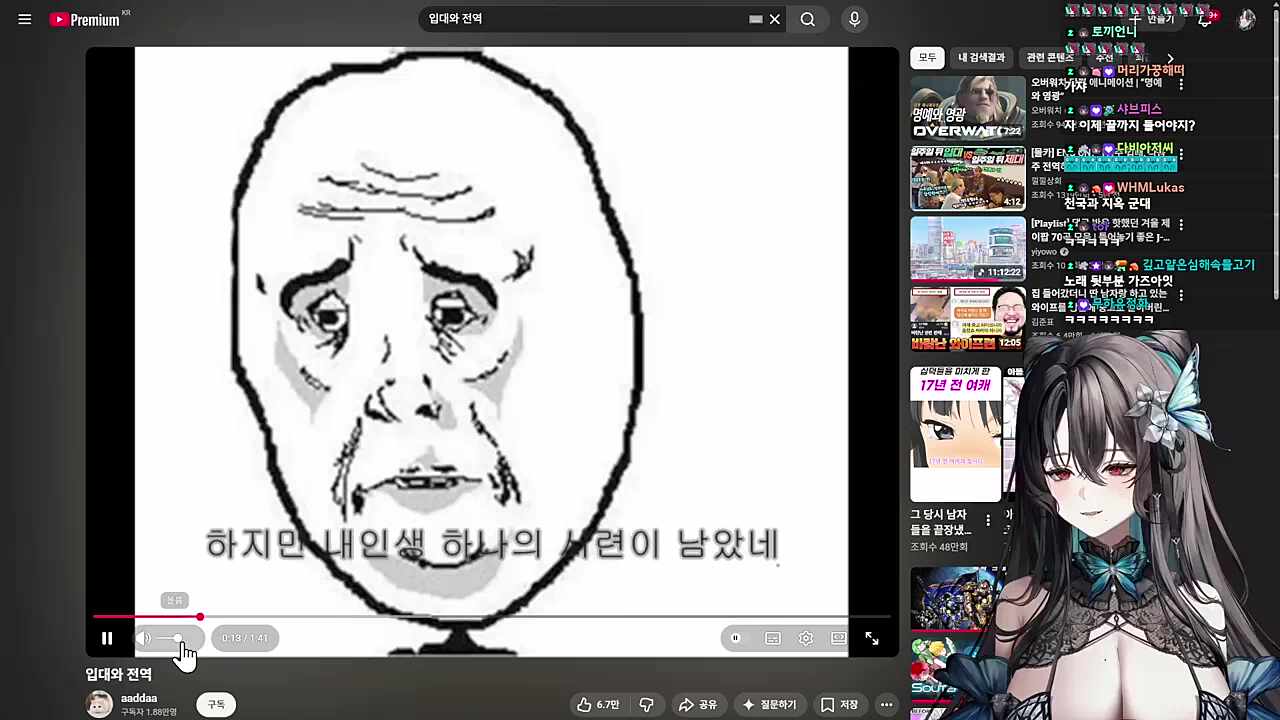
Task: Submit search with the magnifier button
Action: tap(808, 19)
